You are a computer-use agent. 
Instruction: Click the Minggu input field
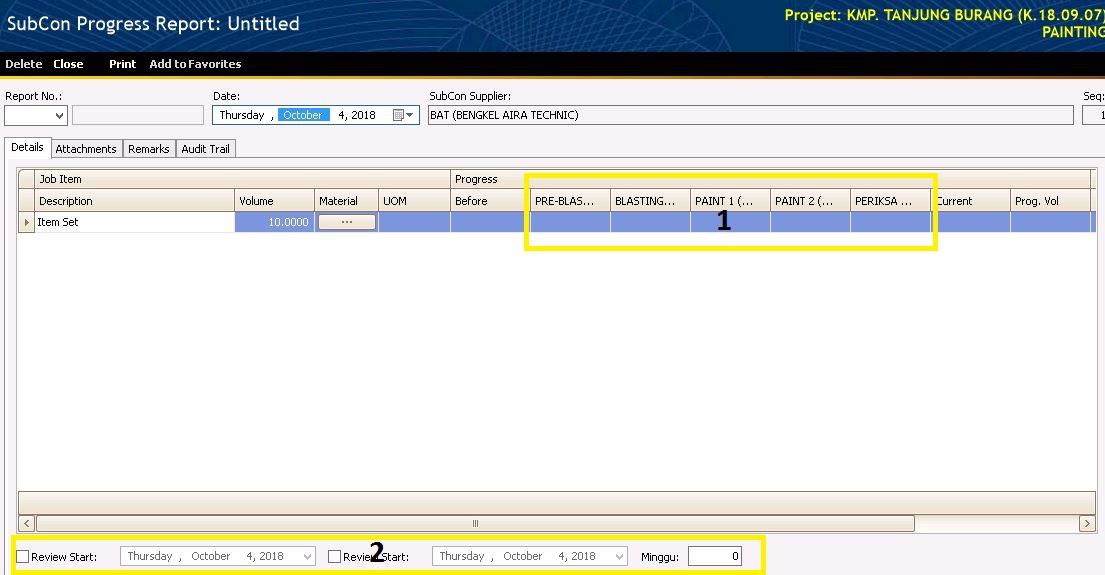[714, 556]
